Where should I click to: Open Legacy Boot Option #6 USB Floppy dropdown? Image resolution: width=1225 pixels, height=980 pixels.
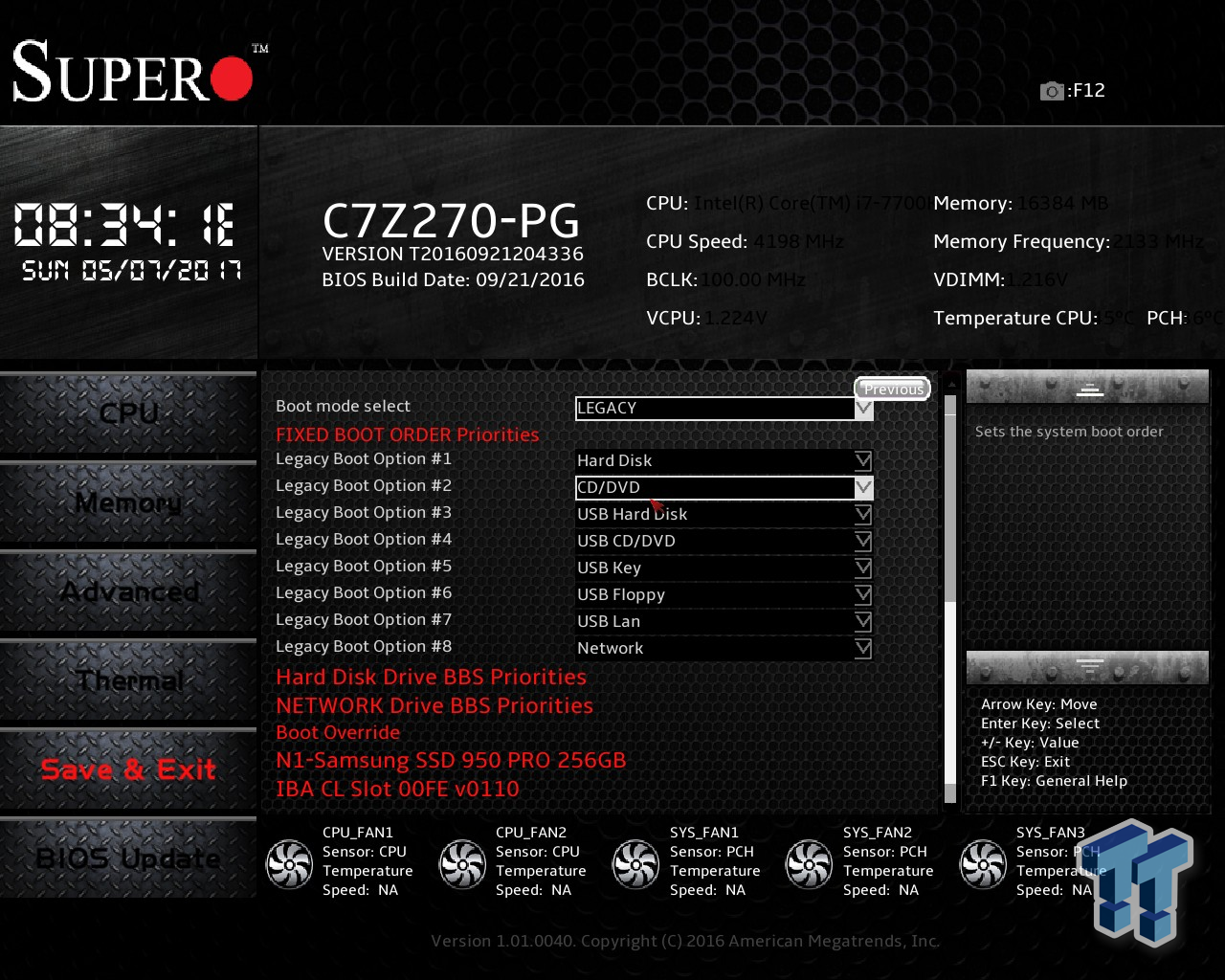(724, 594)
